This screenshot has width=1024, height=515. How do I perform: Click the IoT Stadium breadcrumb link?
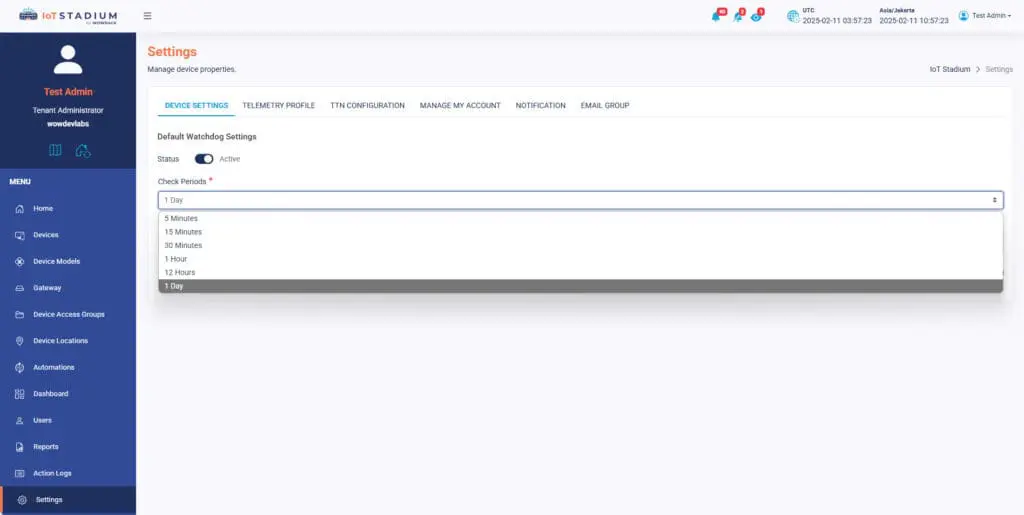[x=949, y=69]
